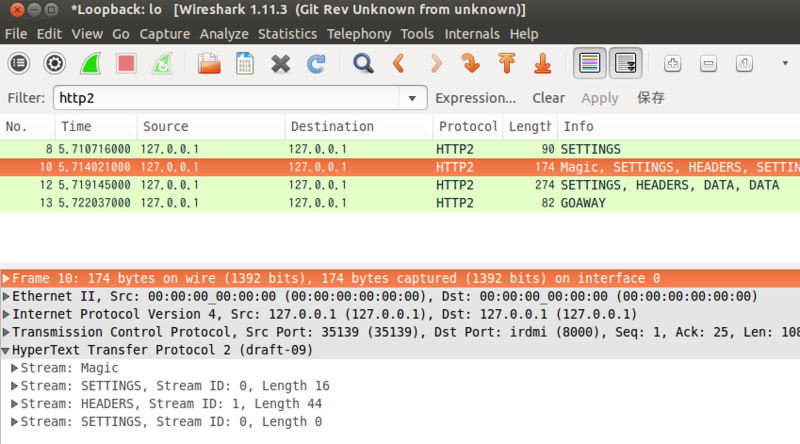Jump to the last packet
Screen dimensions: 800x444
coord(542,64)
